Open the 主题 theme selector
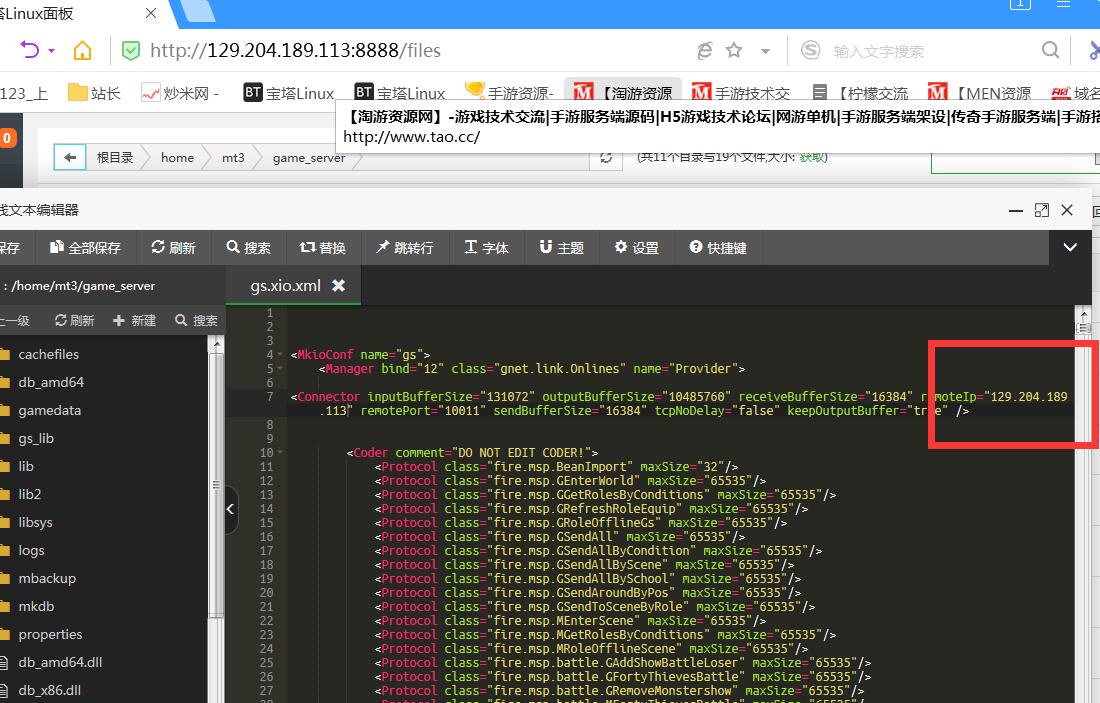The image size is (1100, 703). tap(561, 247)
